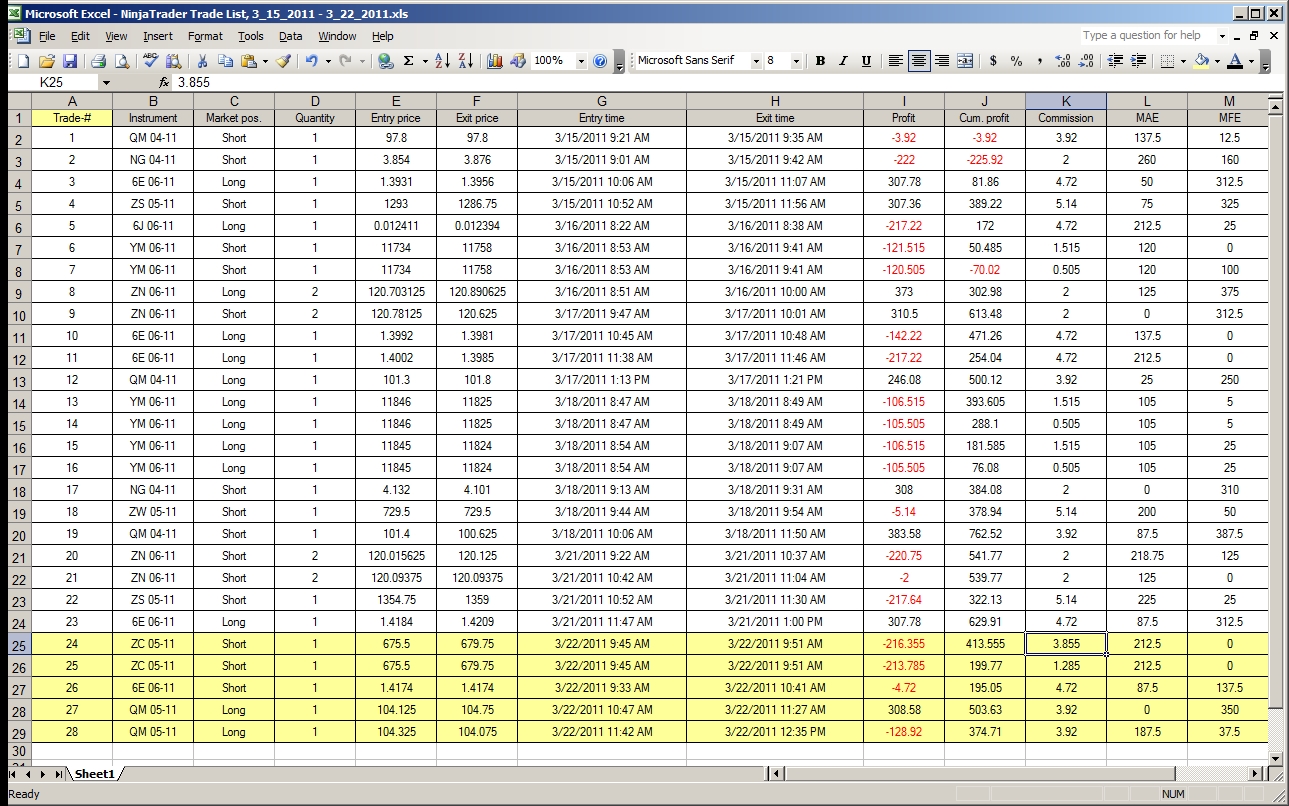This screenshot has height=806, width=1289.
Task: Open the zoom percentage dropdown
Action: [581, 61]
